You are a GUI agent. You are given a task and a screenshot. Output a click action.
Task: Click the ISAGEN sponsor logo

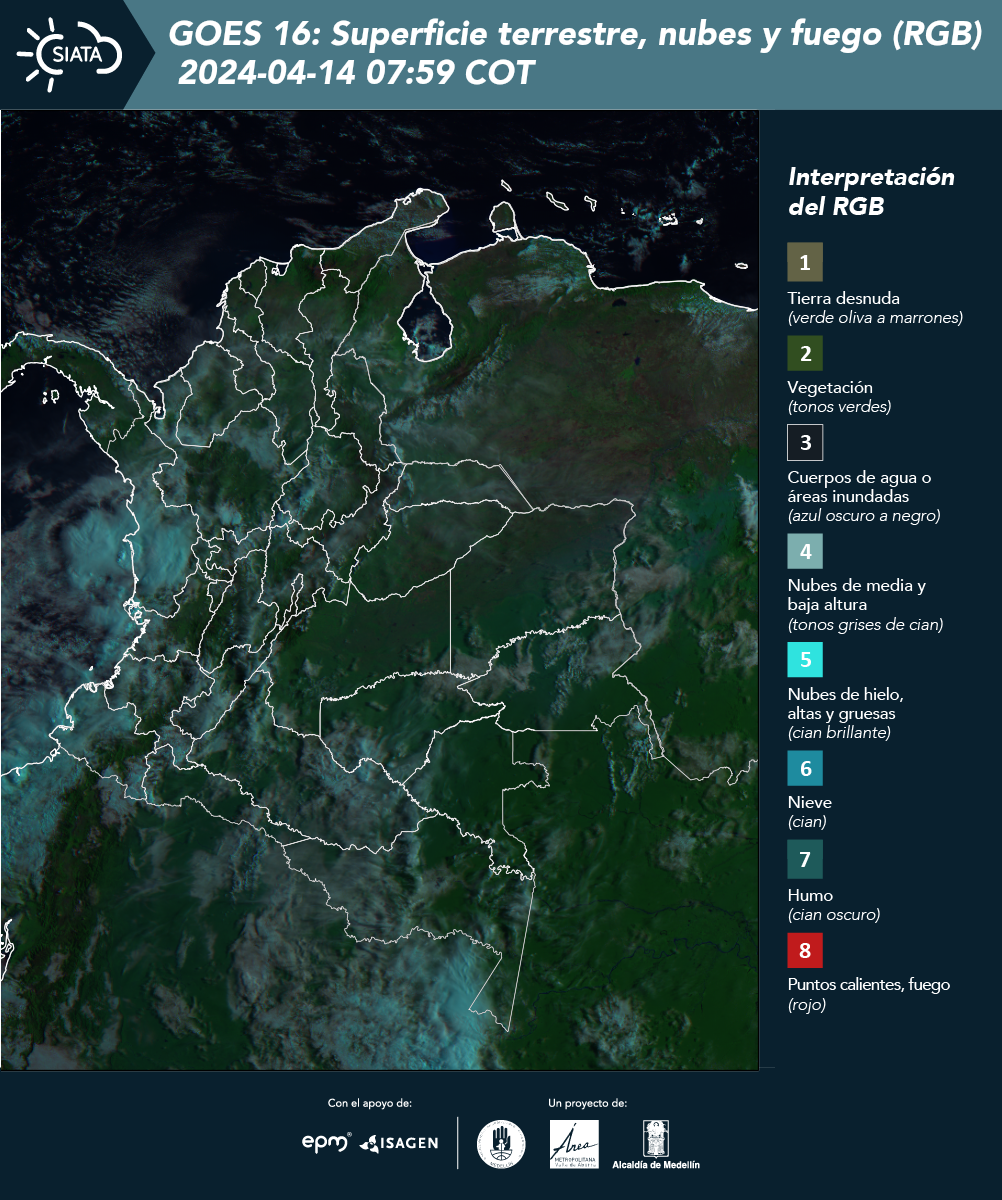click(399, 1143)
